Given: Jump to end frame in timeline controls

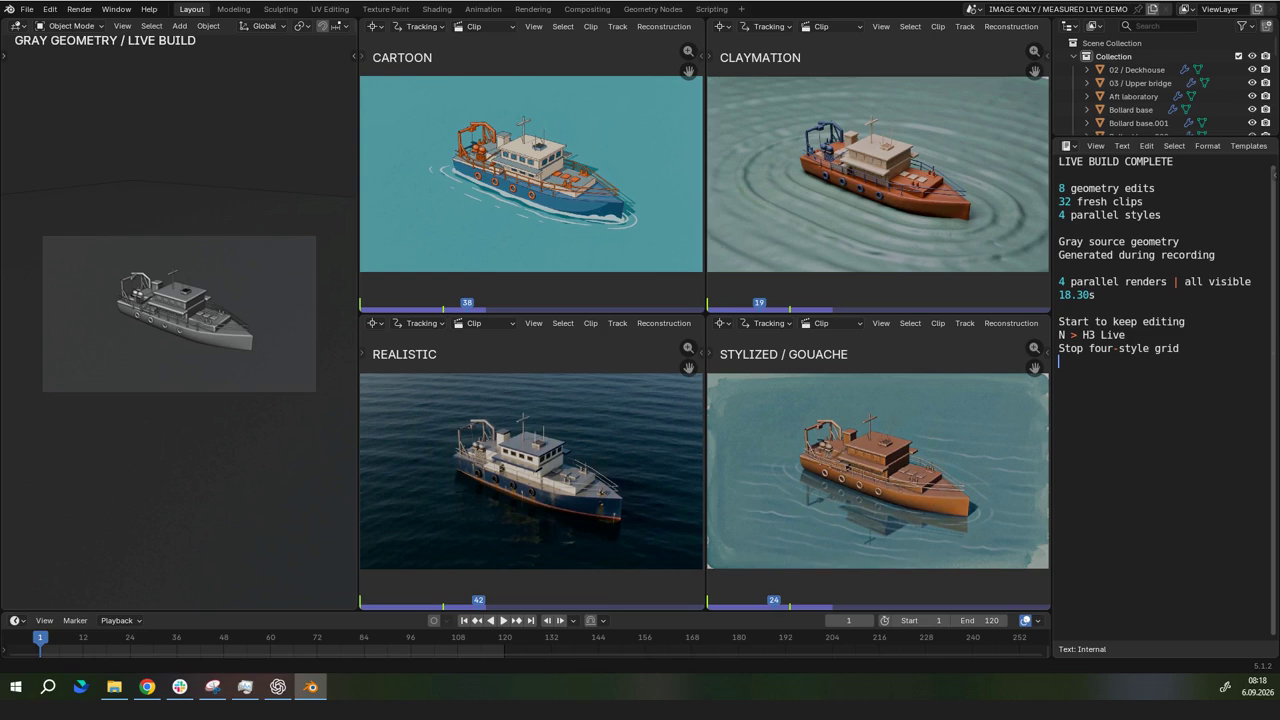Looking at the screenshot, I should point(531,620).
